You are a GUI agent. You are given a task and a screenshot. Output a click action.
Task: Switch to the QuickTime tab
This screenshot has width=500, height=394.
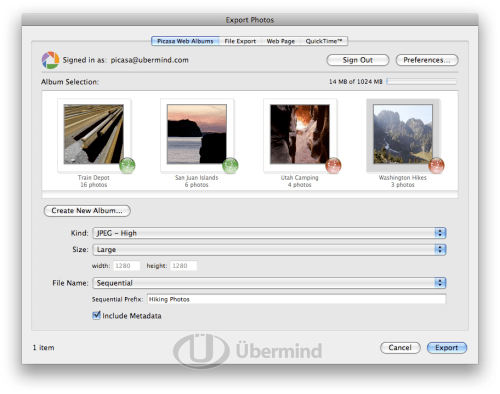[x=324, y=41]
